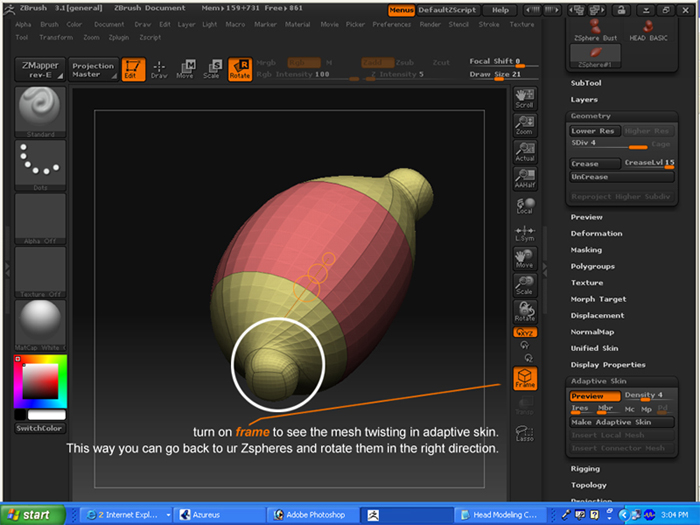This screenshot has height=525, width=700.
Task: Select the HEAD BASIC tool
Action: tap(648, 30)
